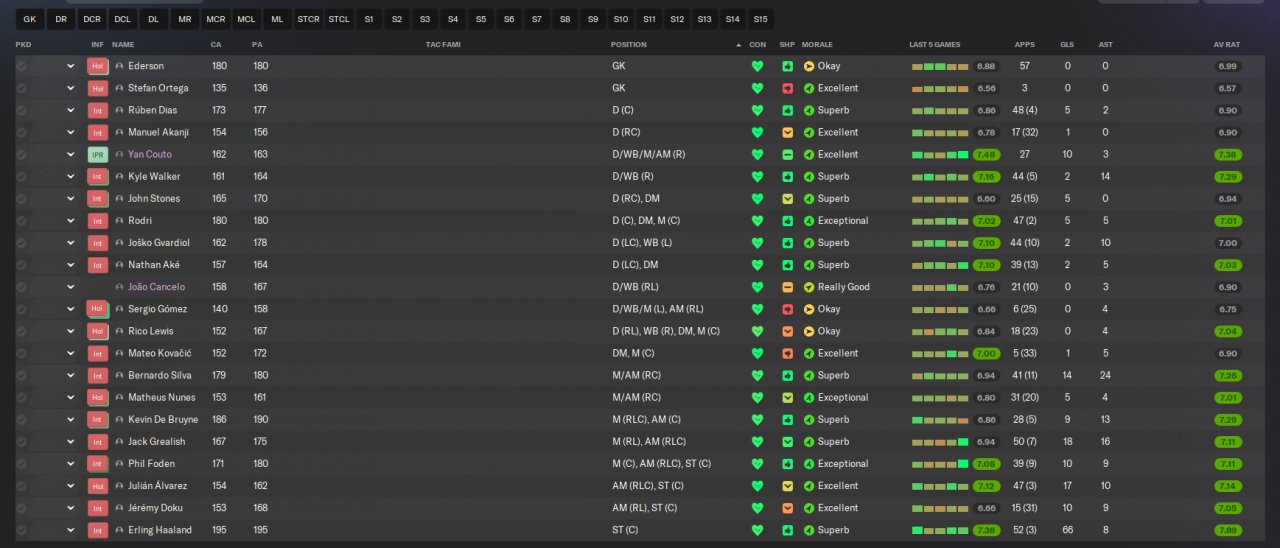Select the S1 substitute slot button
The height and width of the screenshot is (548, 1280).
pos(369,19)
